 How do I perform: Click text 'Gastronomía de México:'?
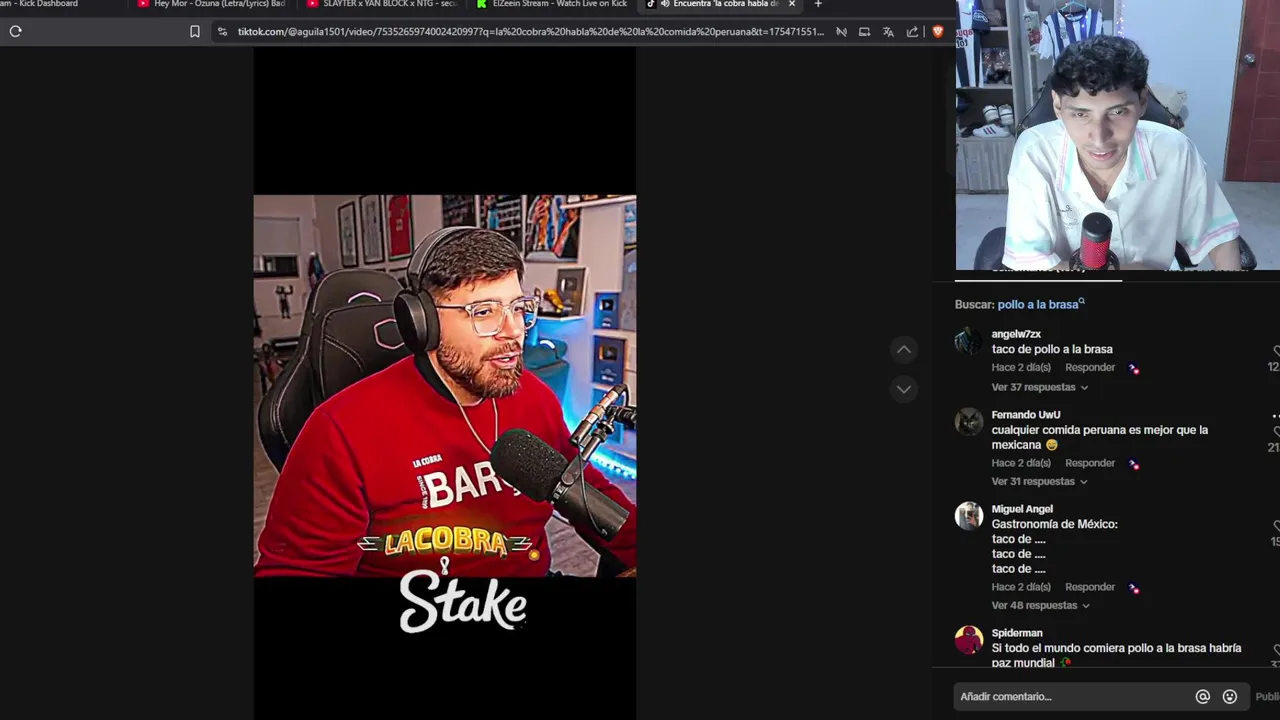click(1054, 525)
